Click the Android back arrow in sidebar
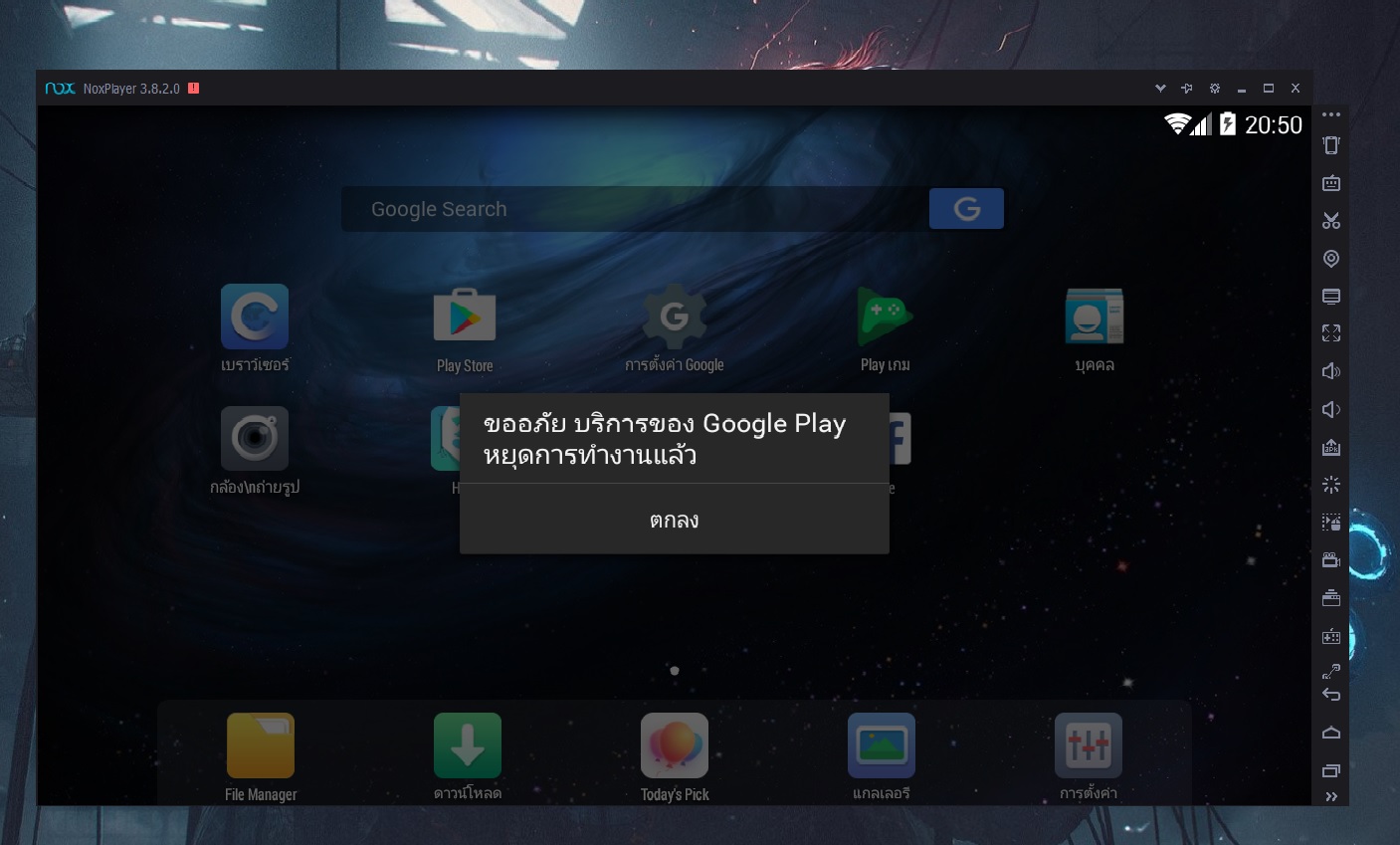 coord(1331,695)
